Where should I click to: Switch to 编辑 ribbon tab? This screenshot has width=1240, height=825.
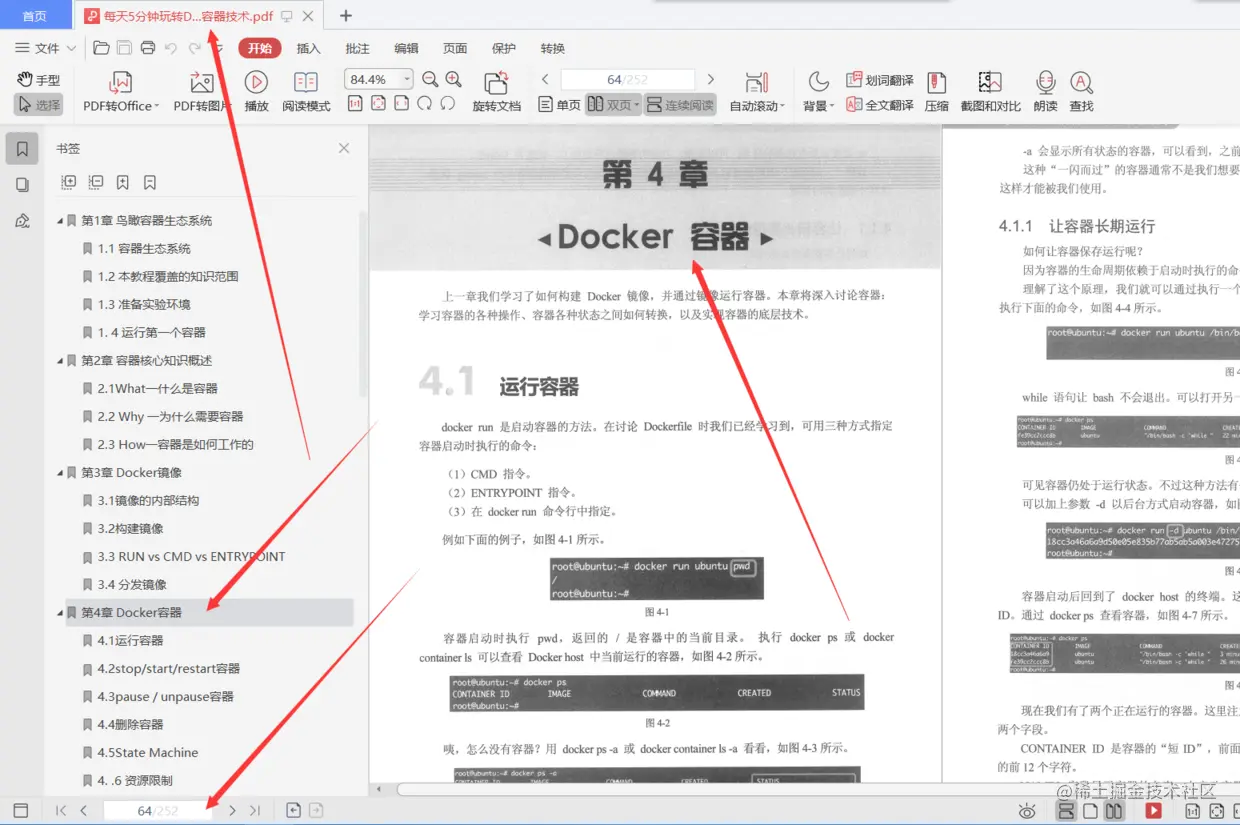pyautogui.click(x=406, y=48)
